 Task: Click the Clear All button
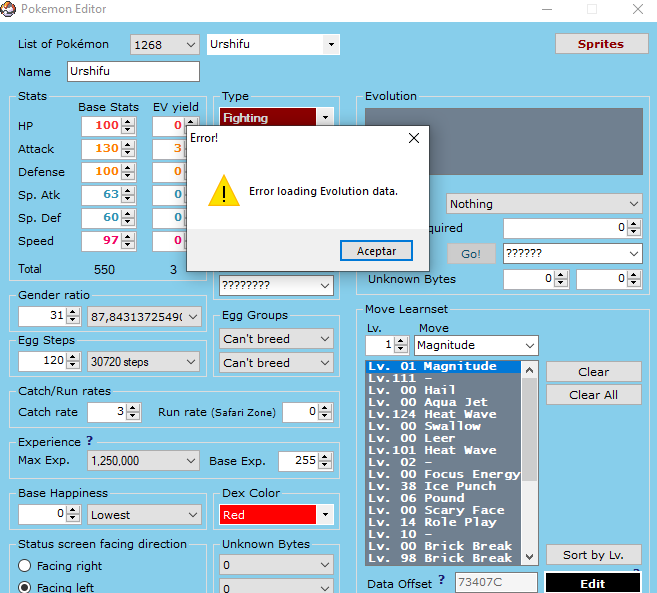(593, 395)
